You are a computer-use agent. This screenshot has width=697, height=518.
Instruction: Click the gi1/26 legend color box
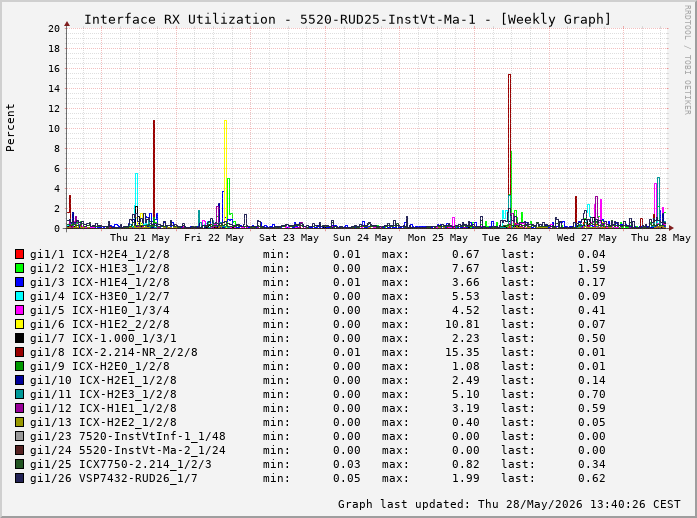tap(20, 478)
